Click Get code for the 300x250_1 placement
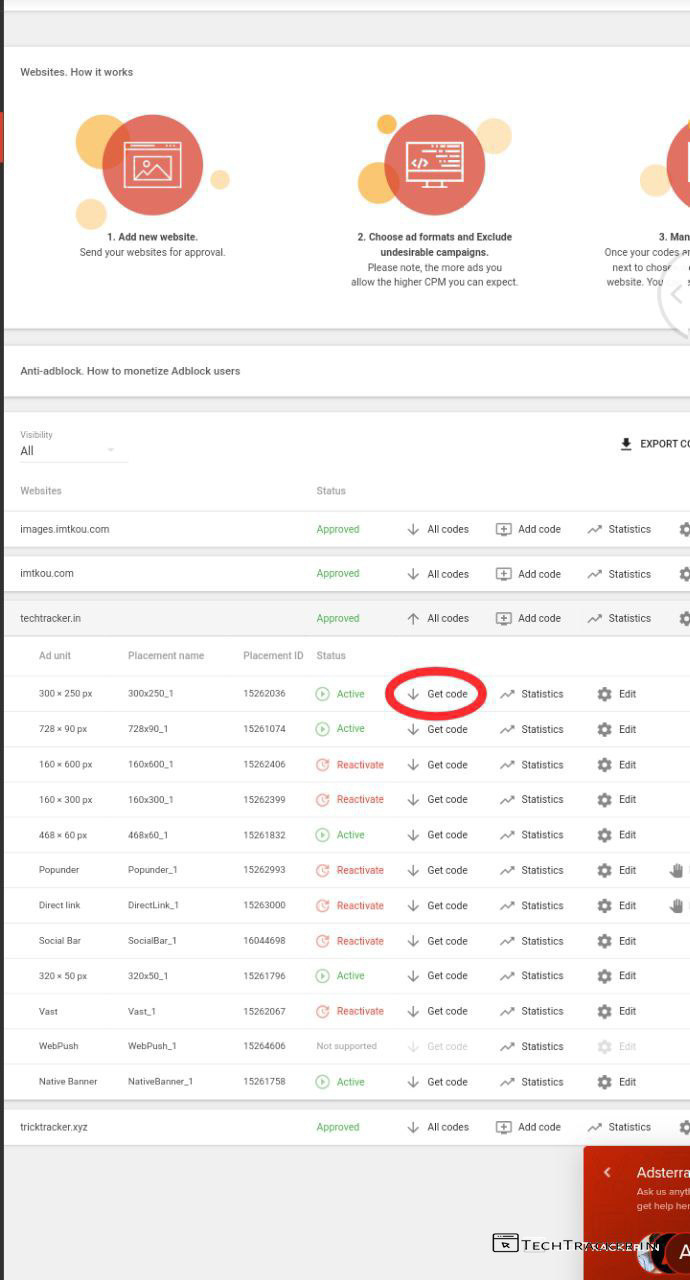 click(x=437, y=694)
